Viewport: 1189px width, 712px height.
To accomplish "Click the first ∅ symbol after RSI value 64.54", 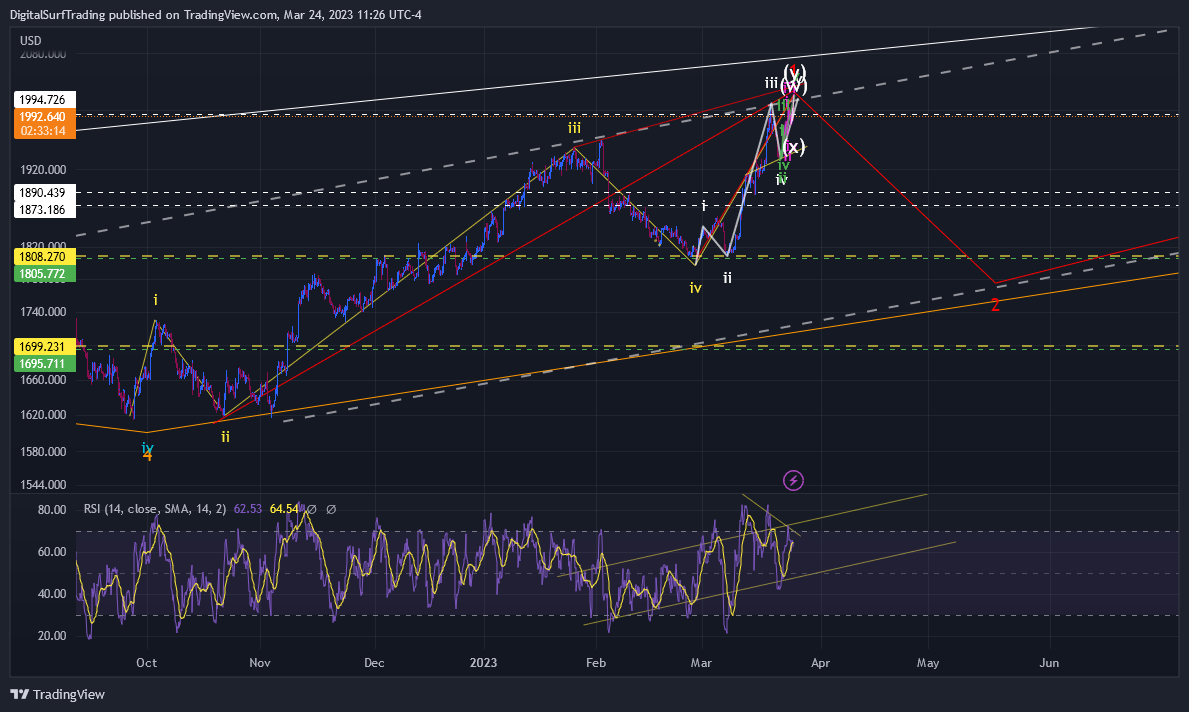I will pos(311,509).
